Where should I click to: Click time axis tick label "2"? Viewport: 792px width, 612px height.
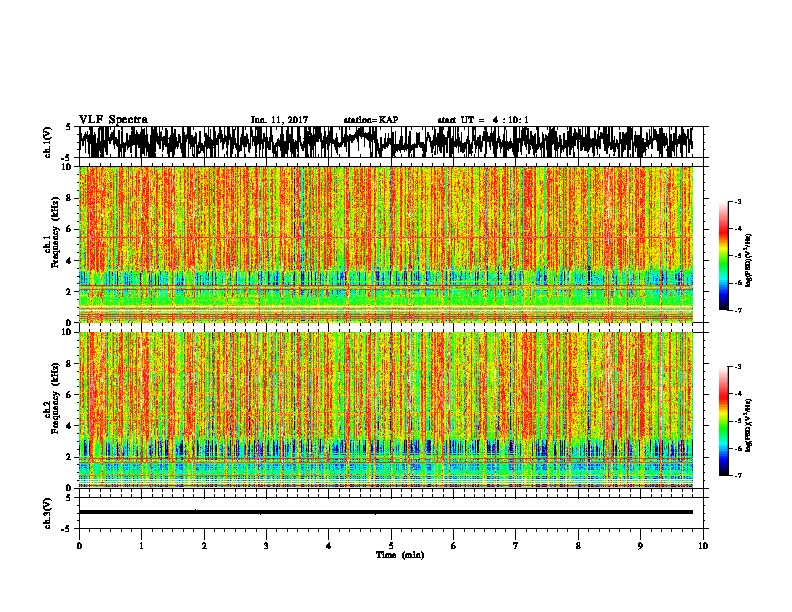(x=204, y=546)
